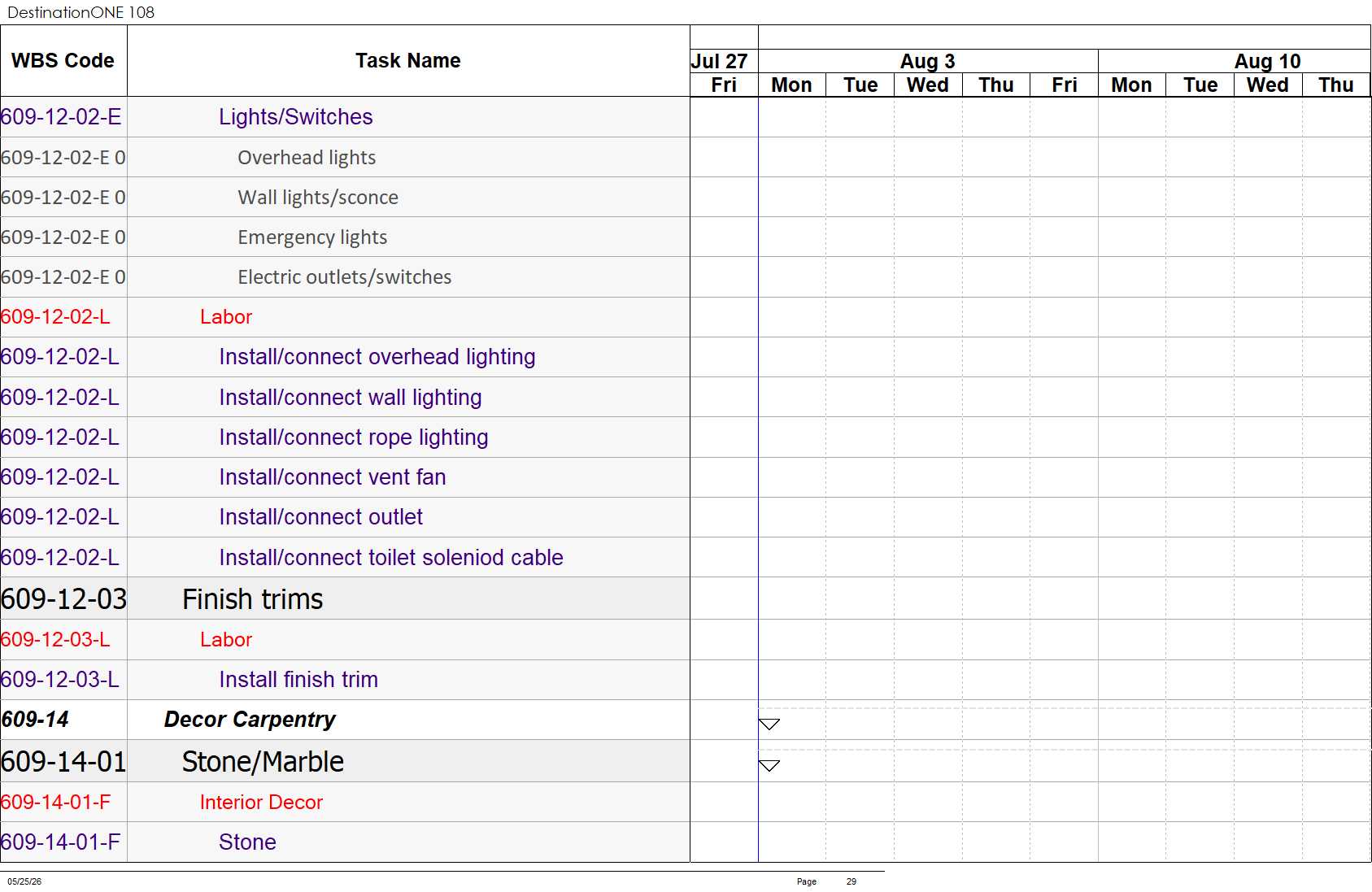Click WBS code 609-14-01-F beside Stone
This screenshot has width=1372, height=892.
(61, 842)
